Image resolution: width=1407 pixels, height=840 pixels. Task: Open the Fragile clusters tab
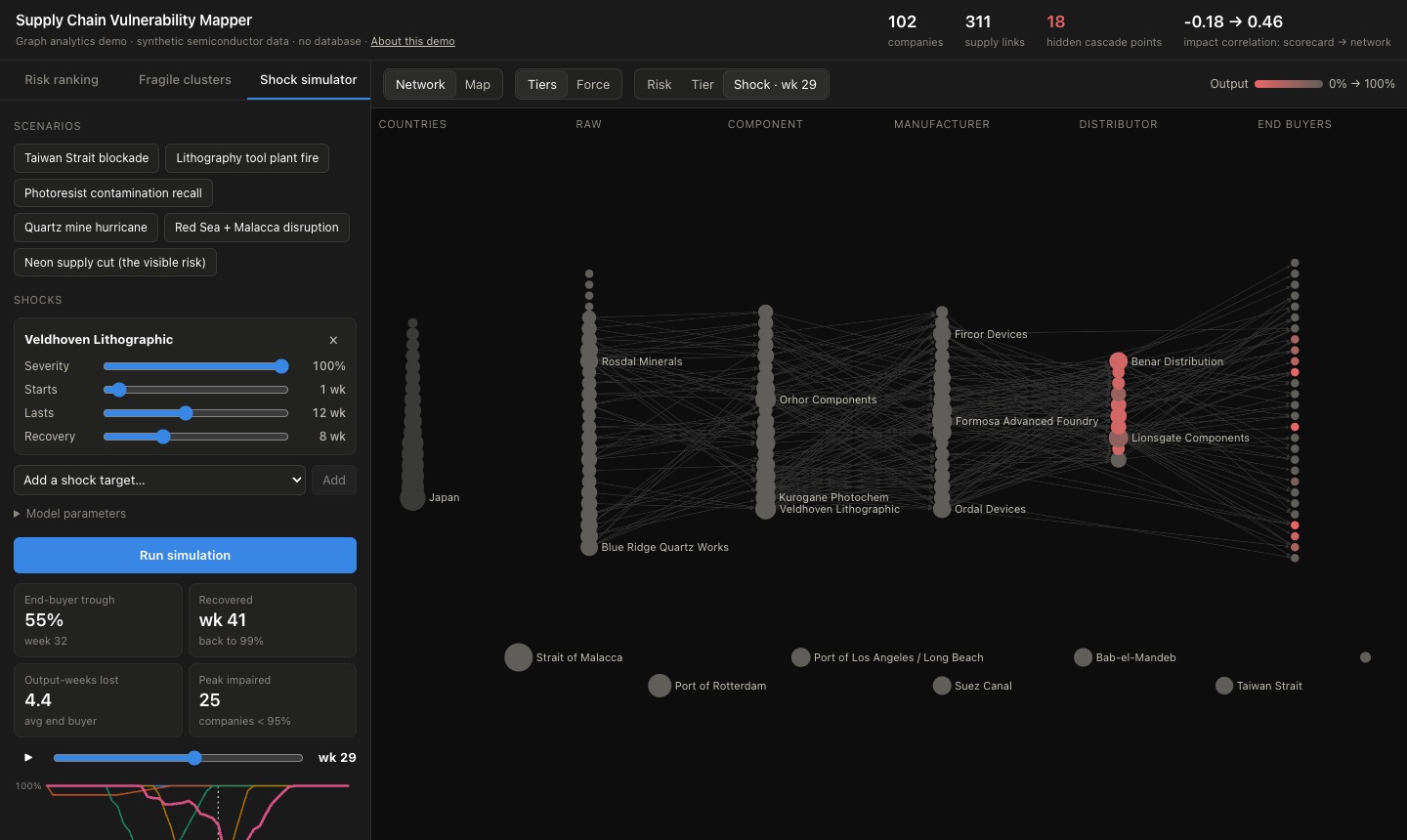tap(185, 80)
